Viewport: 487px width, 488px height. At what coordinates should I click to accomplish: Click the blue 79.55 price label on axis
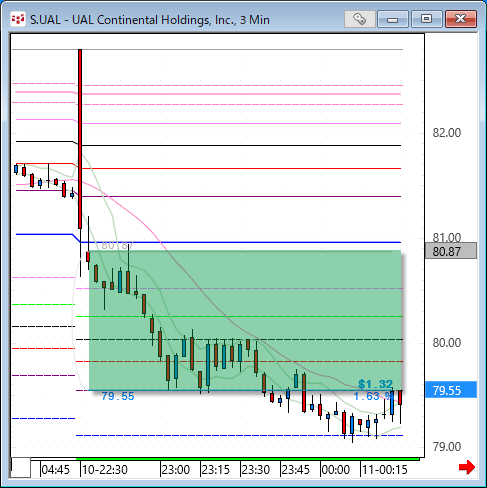pos(451,390)
